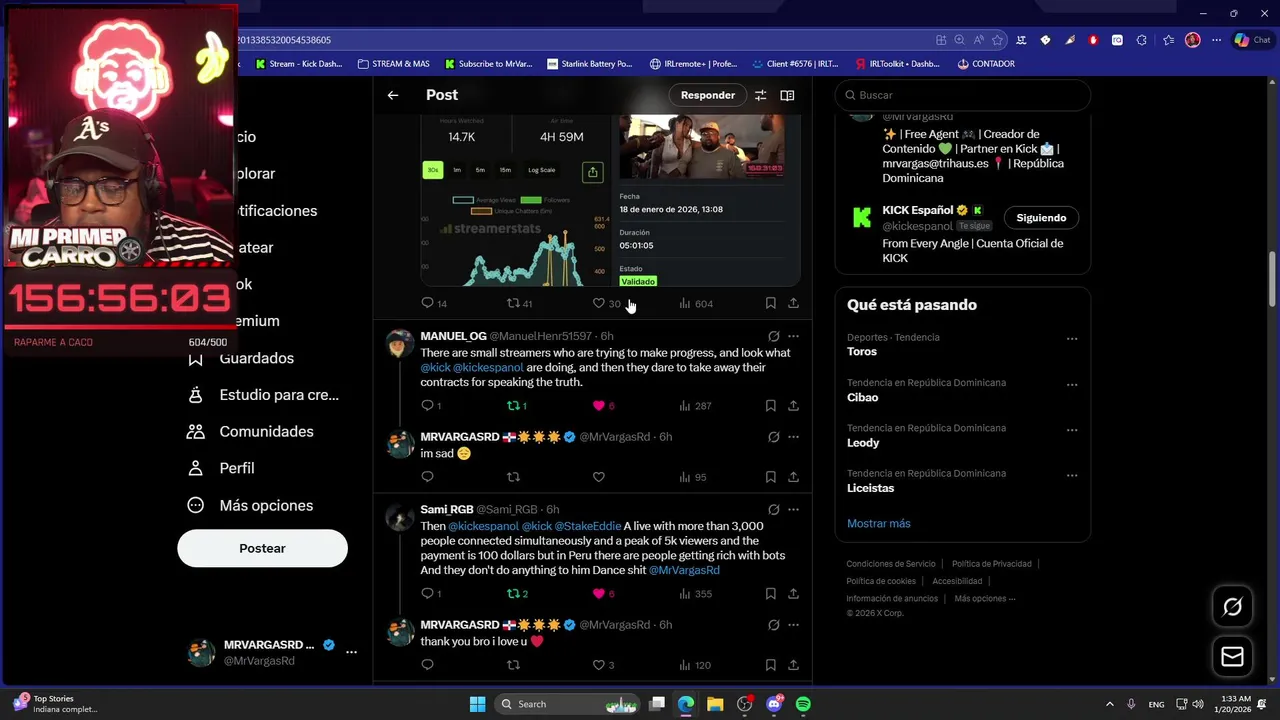
Task: Open more options on 'thank you bro' reply
Action: point(793,625)
